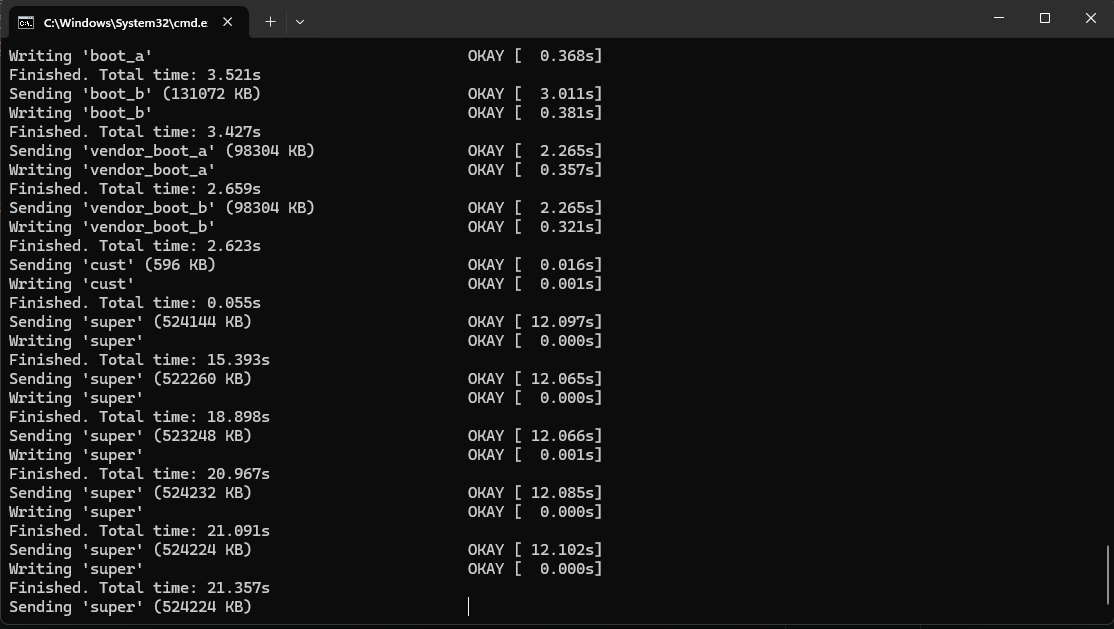Expand the new tab profile dropdown
The image size is (1114, 629).
[x=299, y=21]
